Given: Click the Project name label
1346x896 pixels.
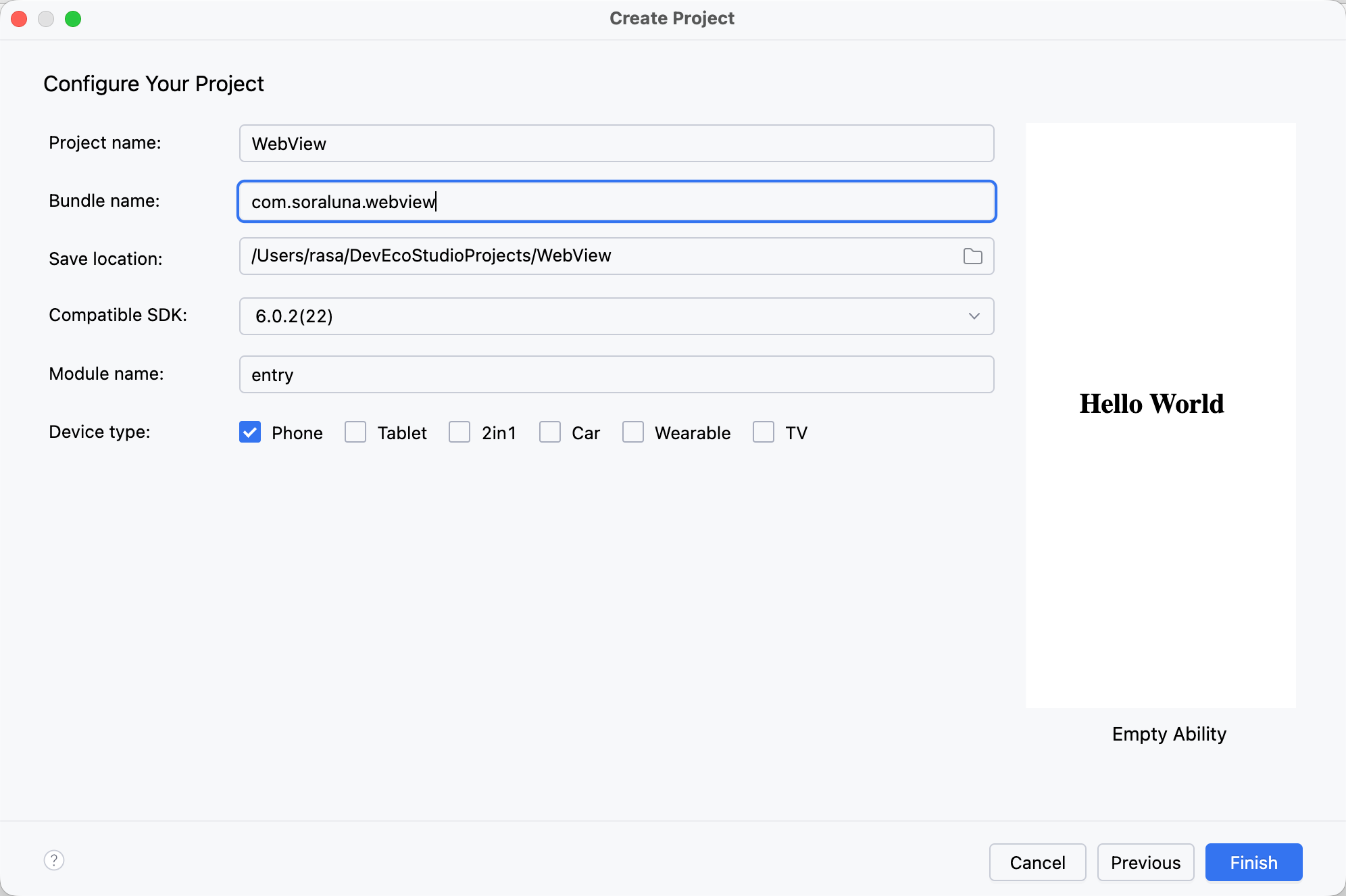Looking at the screenshot, I should (x=105, y=143).
